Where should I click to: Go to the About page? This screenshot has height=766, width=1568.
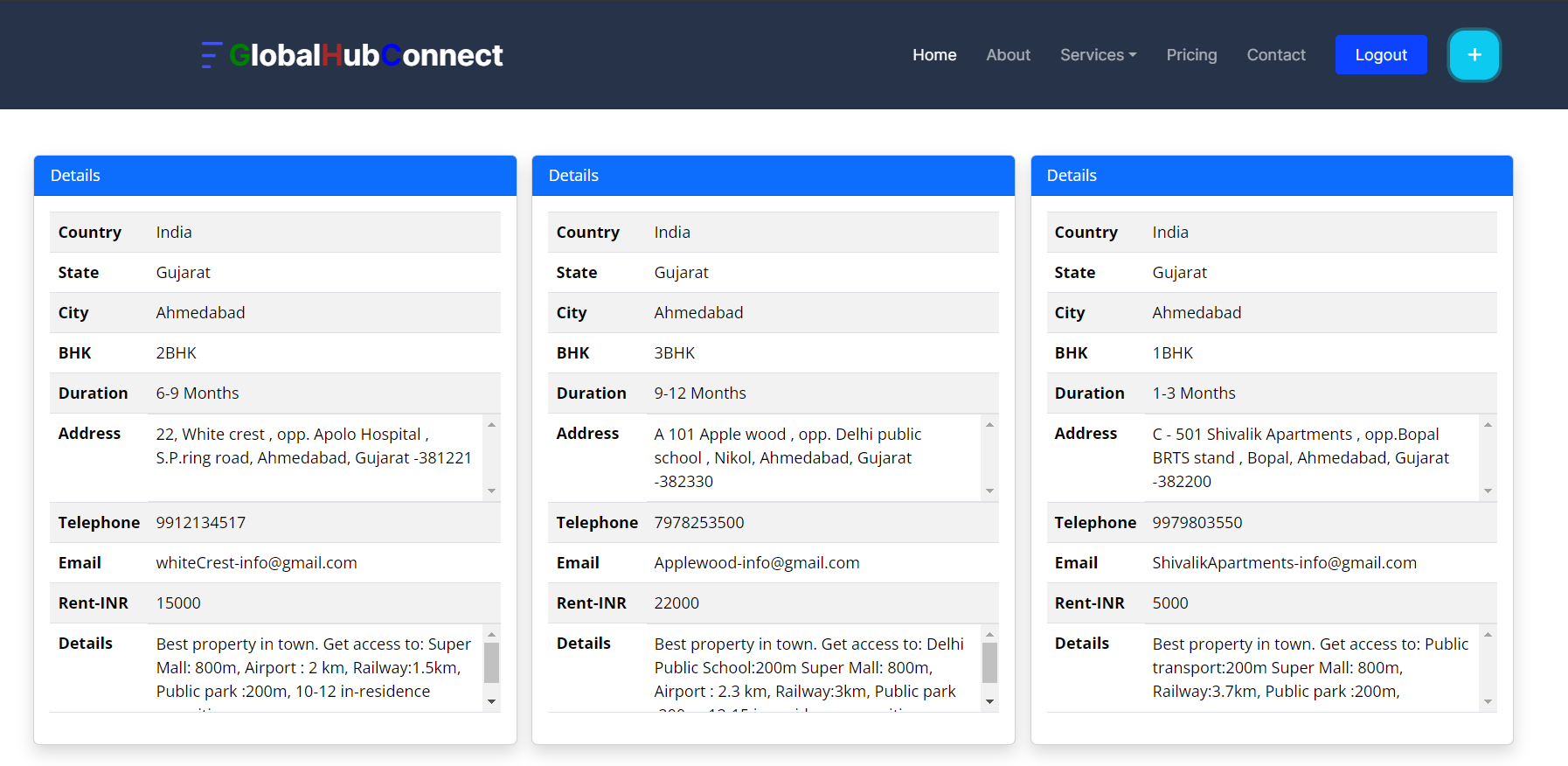(1008, 55)
